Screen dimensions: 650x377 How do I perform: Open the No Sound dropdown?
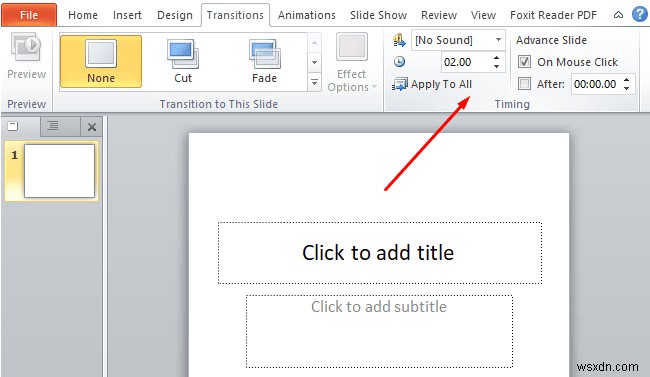pyautogui.click(x=498, y=40)
